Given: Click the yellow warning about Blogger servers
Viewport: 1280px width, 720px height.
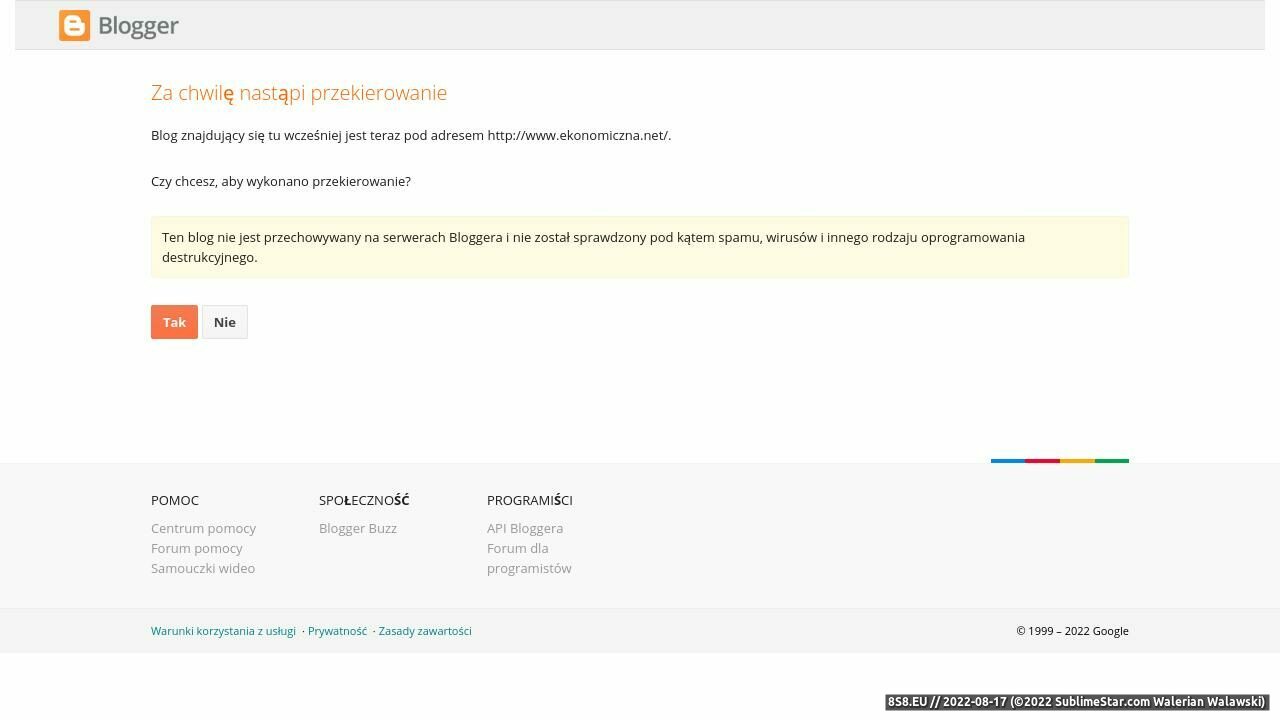Looking at the screenshot, I should (x=640, y=247).
